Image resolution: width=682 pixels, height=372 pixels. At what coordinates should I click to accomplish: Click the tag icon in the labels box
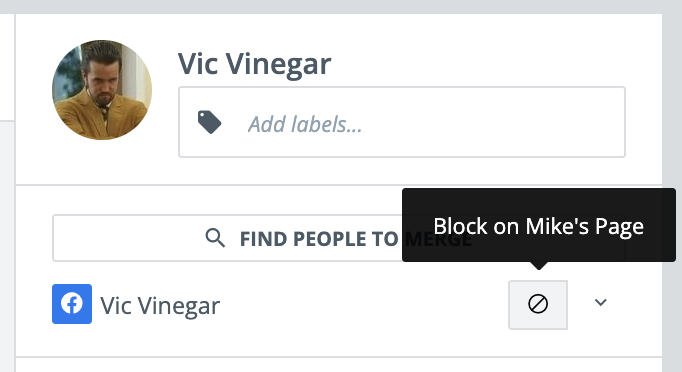(209, 123)
